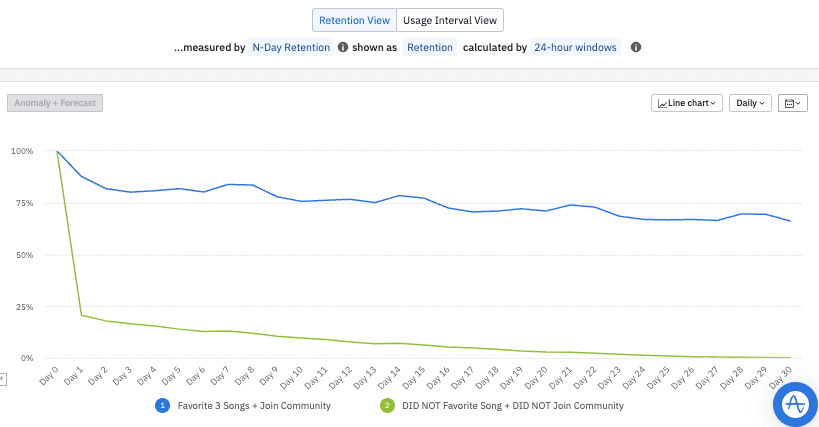Open the 'shown as Retention' selector
819x427 pixels.
click(x=430, y=47)
